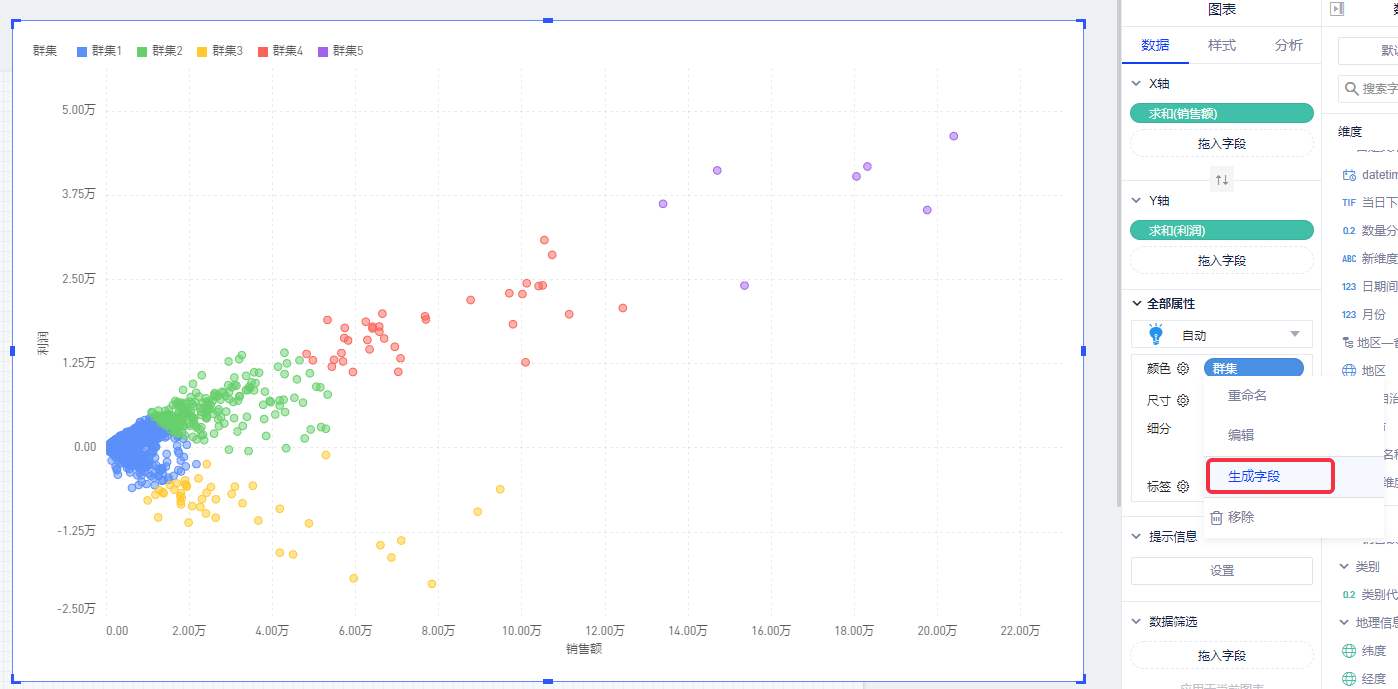This screenshot has width=1398, height=689.
Task: Click the 设置 button under 提示信息
Action: tap(1221, 571)
